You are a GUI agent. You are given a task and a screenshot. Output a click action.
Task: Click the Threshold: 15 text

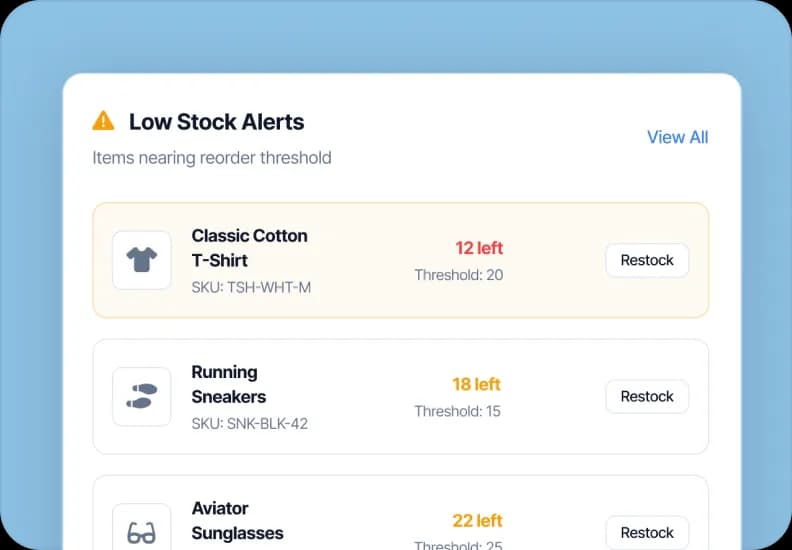tap(457, 410)
